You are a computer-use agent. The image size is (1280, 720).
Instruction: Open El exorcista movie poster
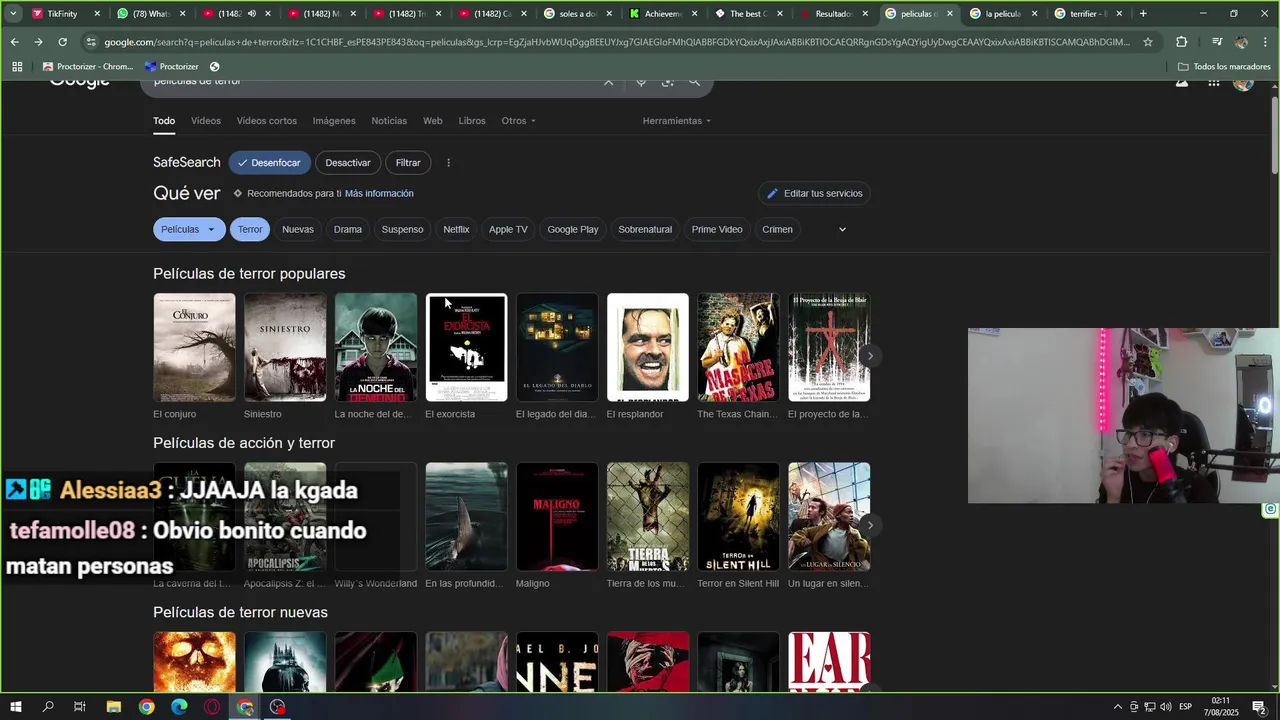[x=466, y=347]
